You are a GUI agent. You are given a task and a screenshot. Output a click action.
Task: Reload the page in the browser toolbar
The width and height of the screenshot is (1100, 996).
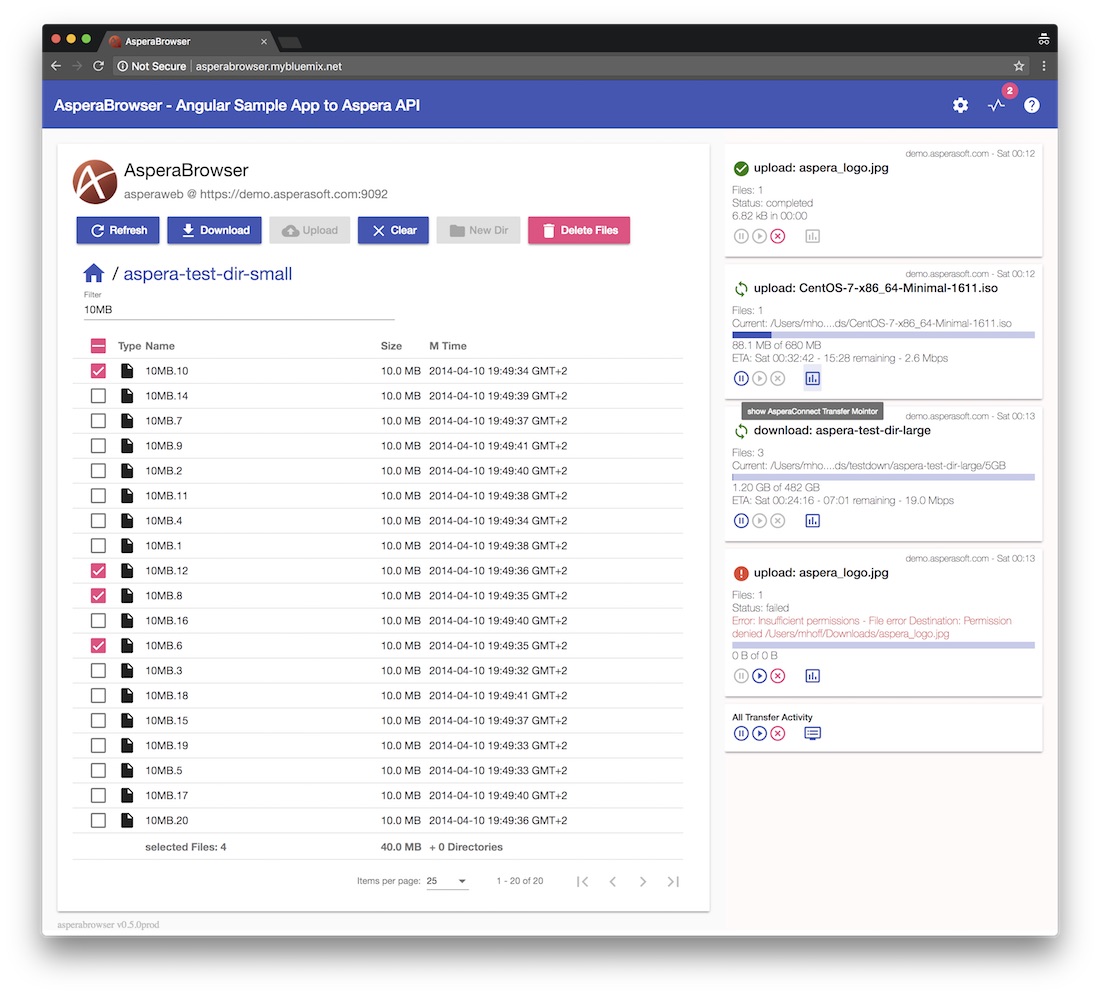pos(98,66)
